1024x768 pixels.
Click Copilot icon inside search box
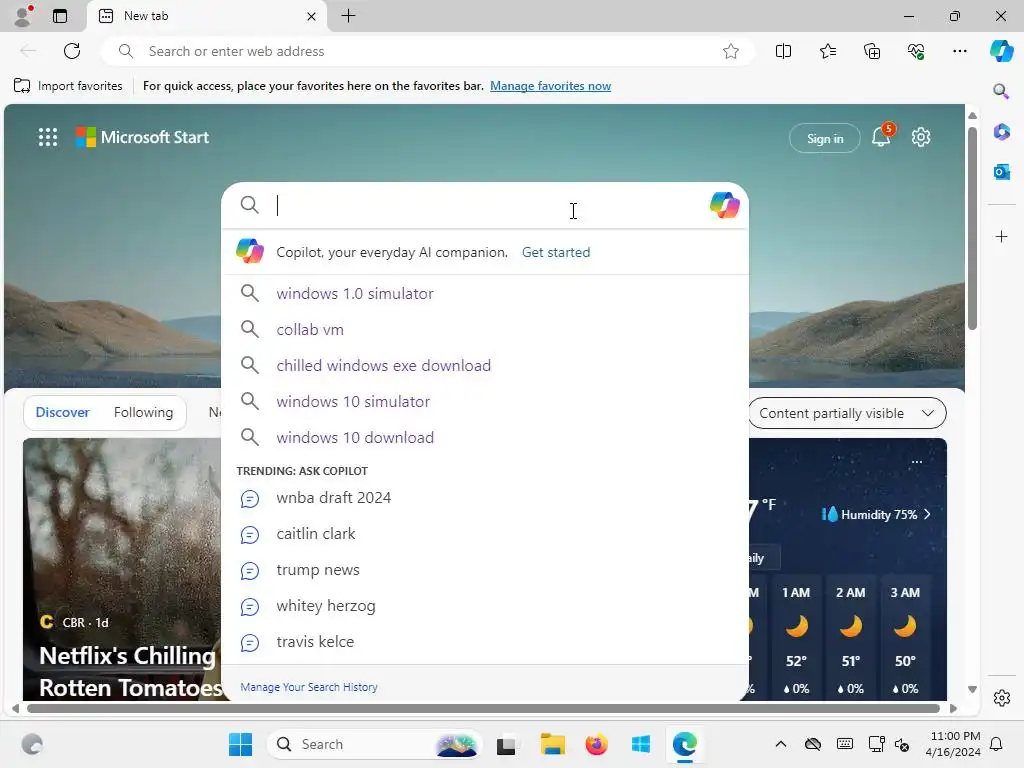click(x=724, y=205)
